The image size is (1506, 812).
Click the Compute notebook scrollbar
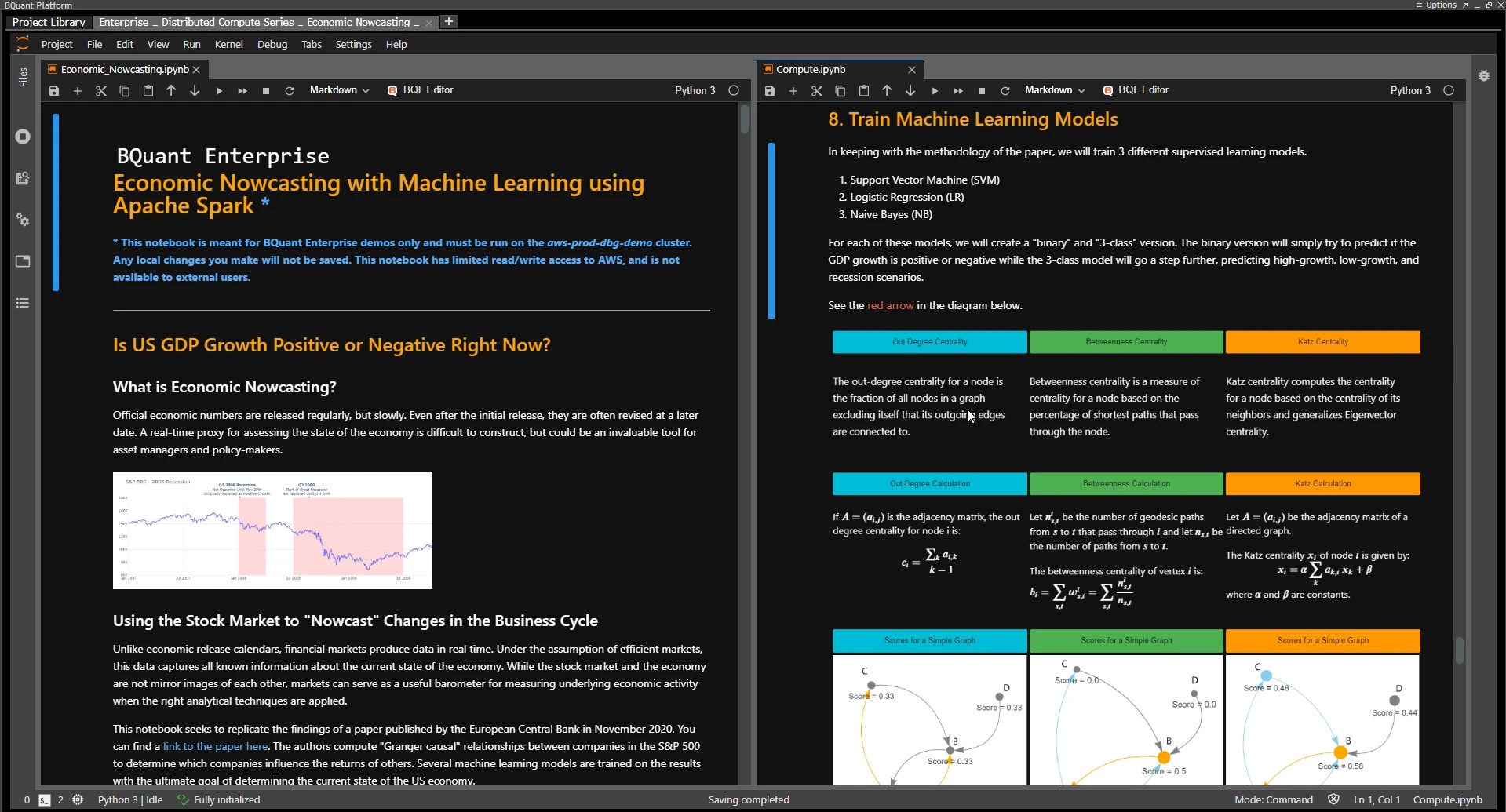click(x=1460, y=650)
